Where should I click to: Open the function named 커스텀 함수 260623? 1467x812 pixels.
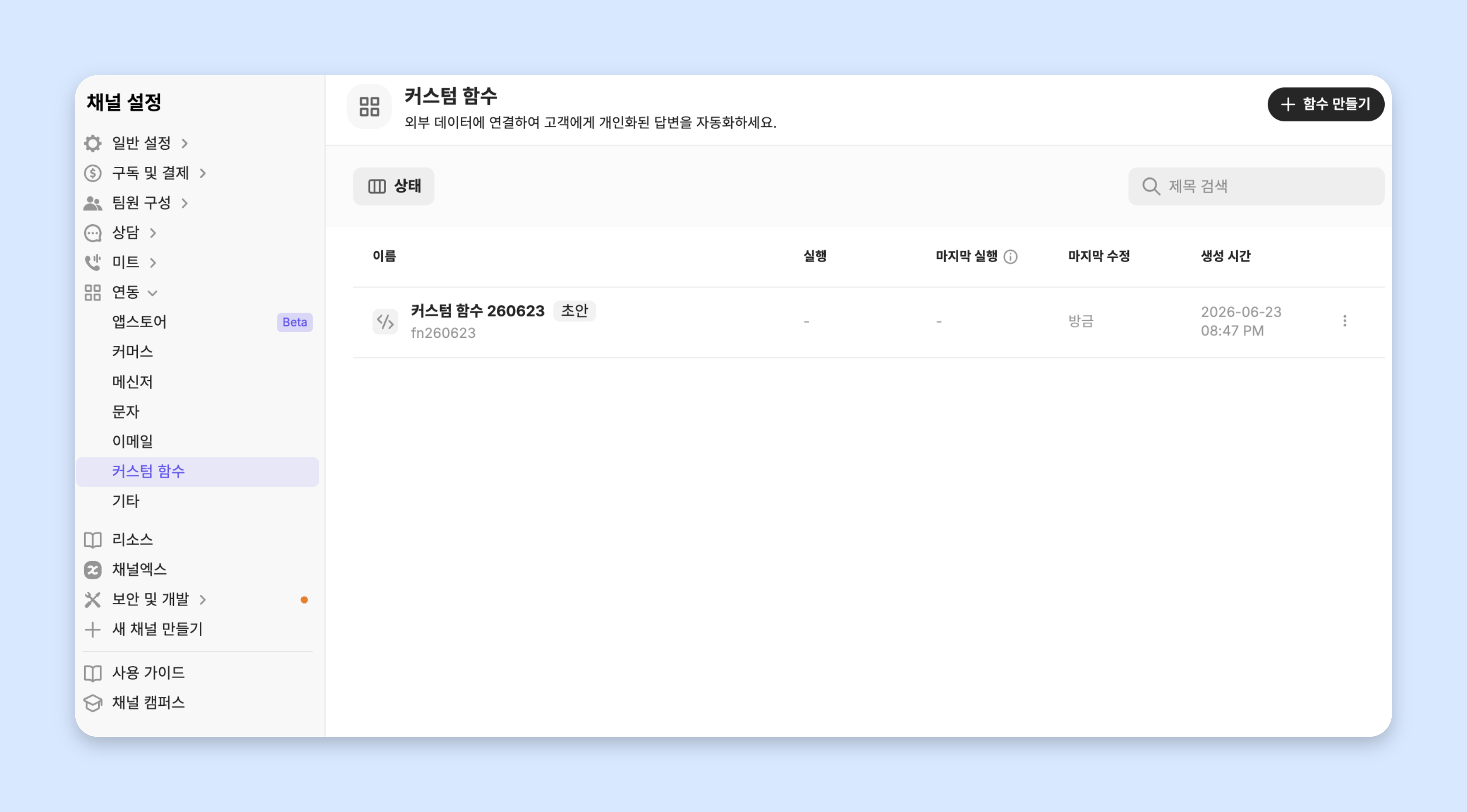(477, 311)
